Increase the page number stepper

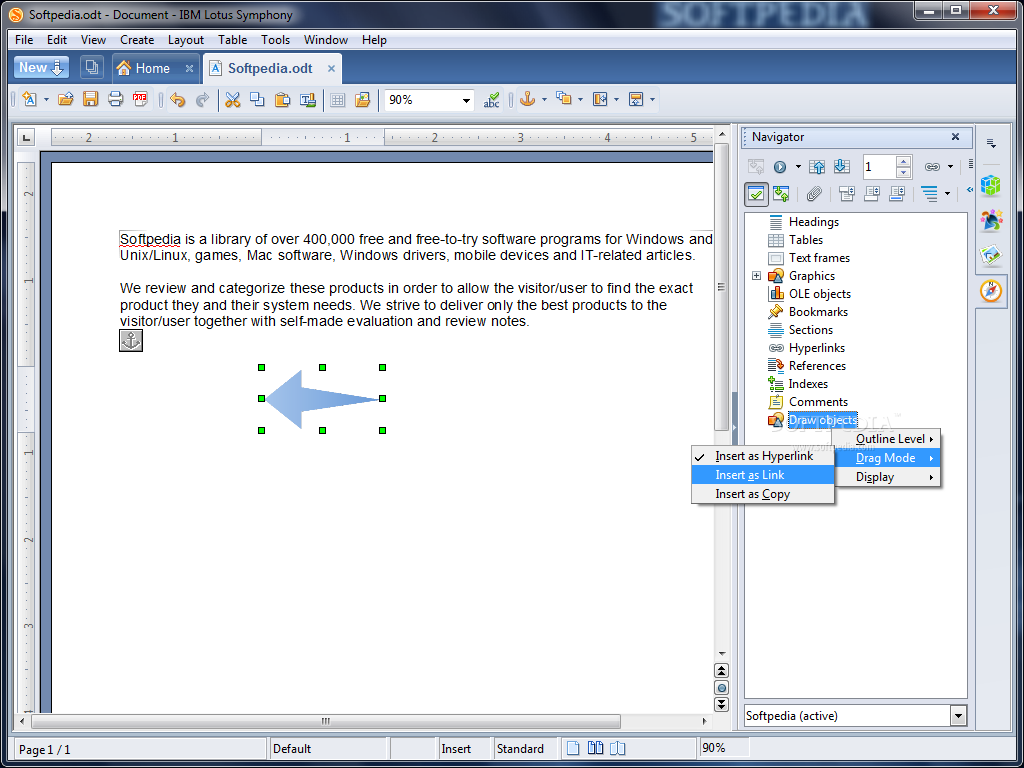[x=904, y=161]
